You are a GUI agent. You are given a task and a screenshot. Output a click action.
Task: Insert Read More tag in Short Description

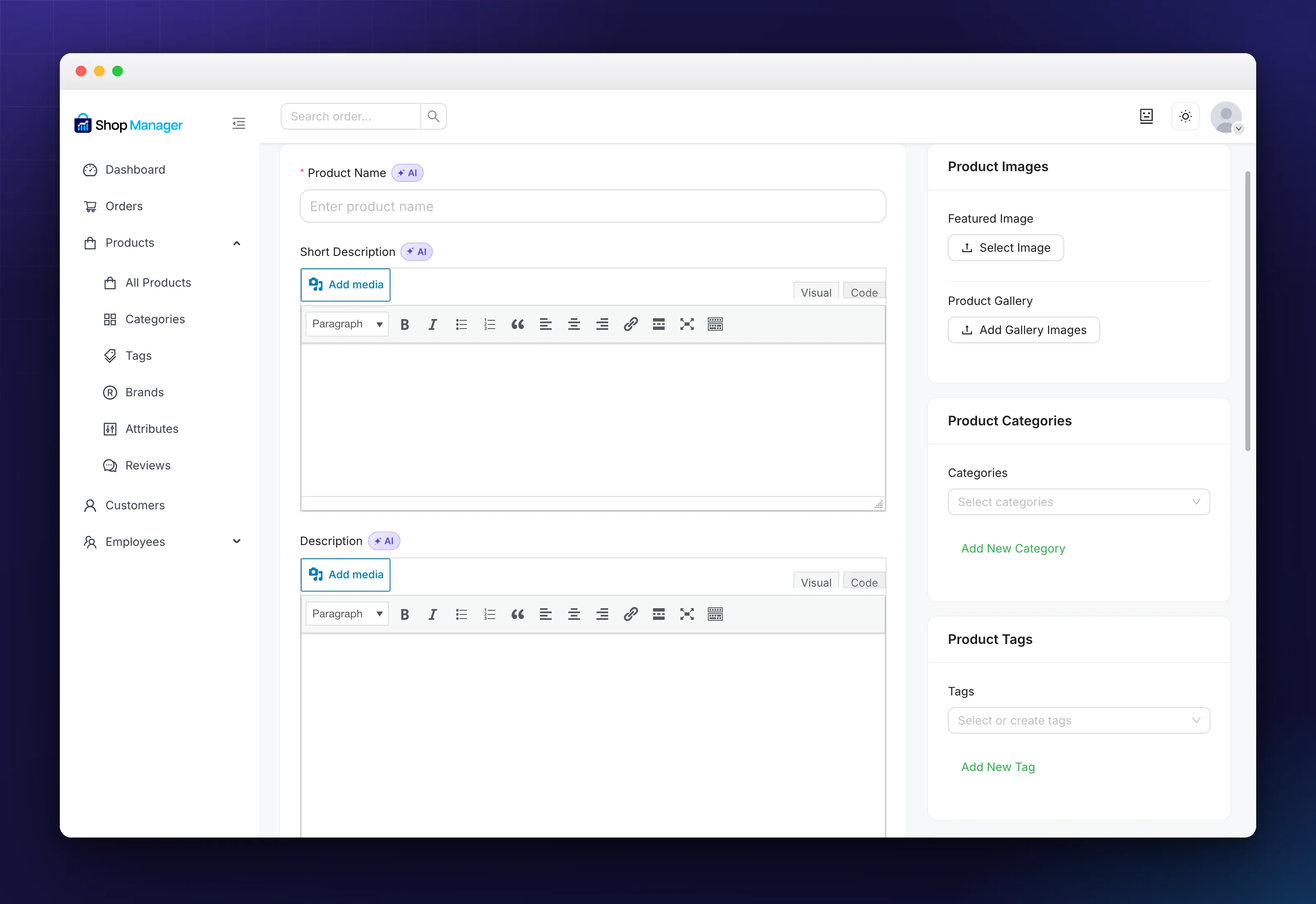(x=658, y=324)
